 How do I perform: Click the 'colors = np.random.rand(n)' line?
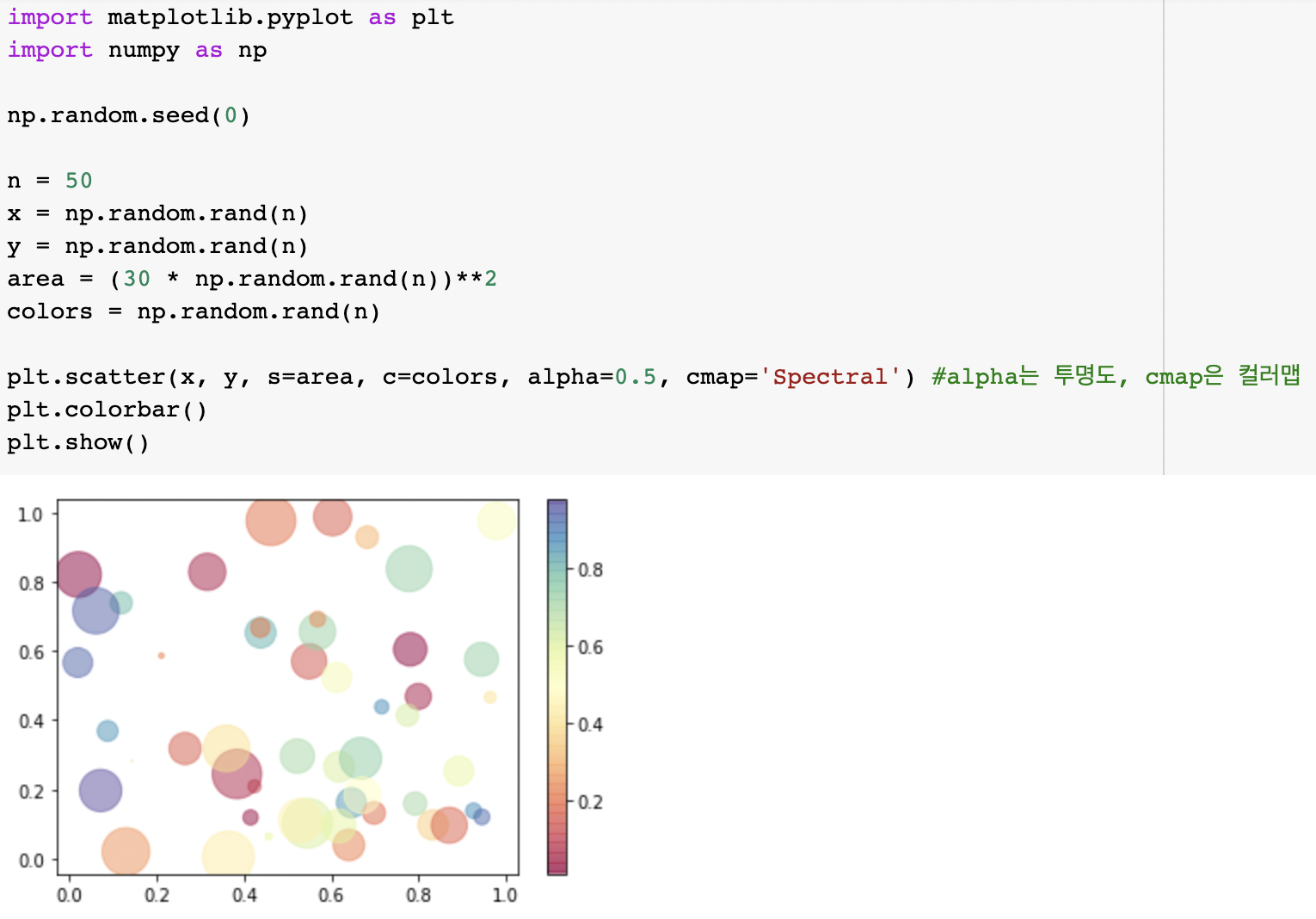click(x=194, y=311)
